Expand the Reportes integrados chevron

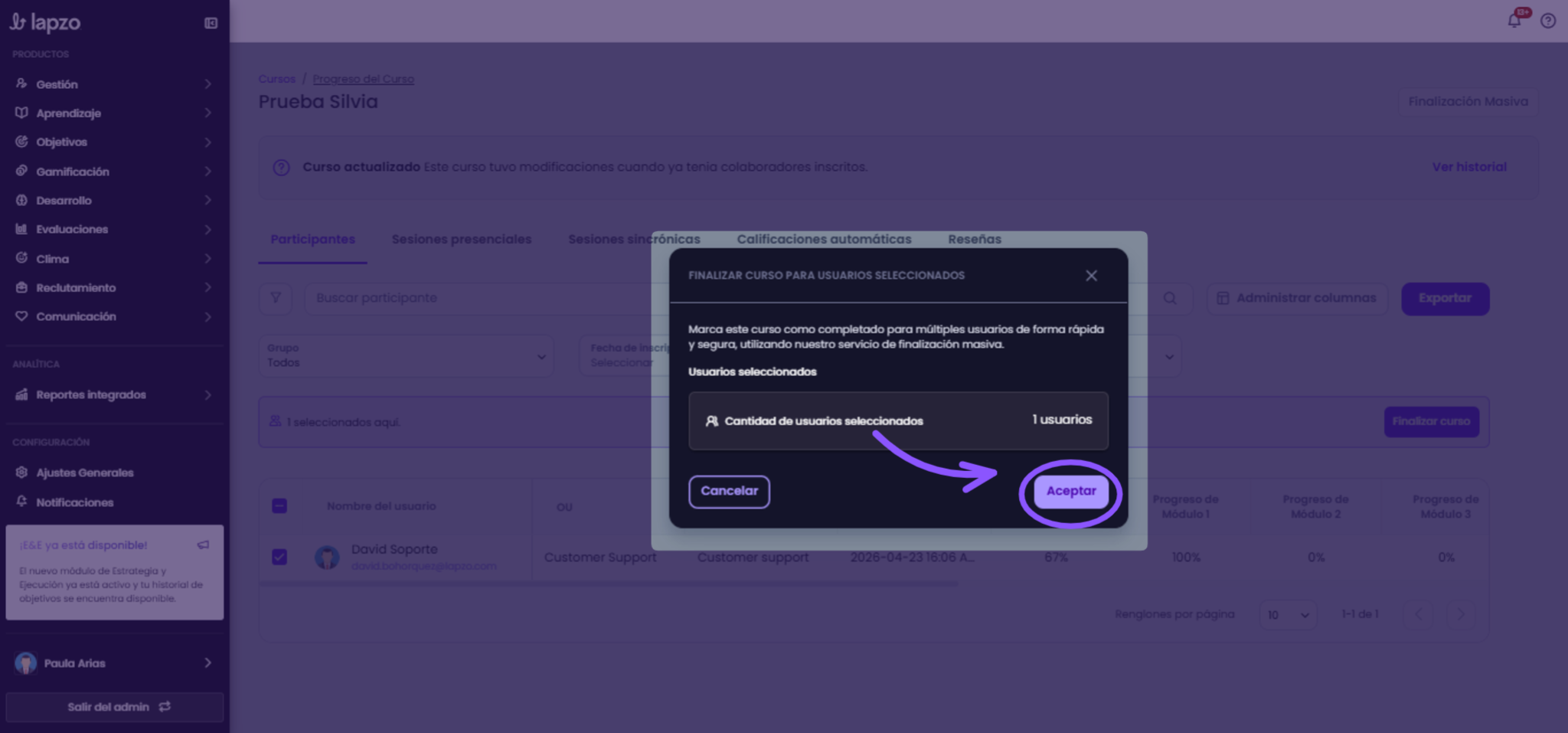[207, 394]
